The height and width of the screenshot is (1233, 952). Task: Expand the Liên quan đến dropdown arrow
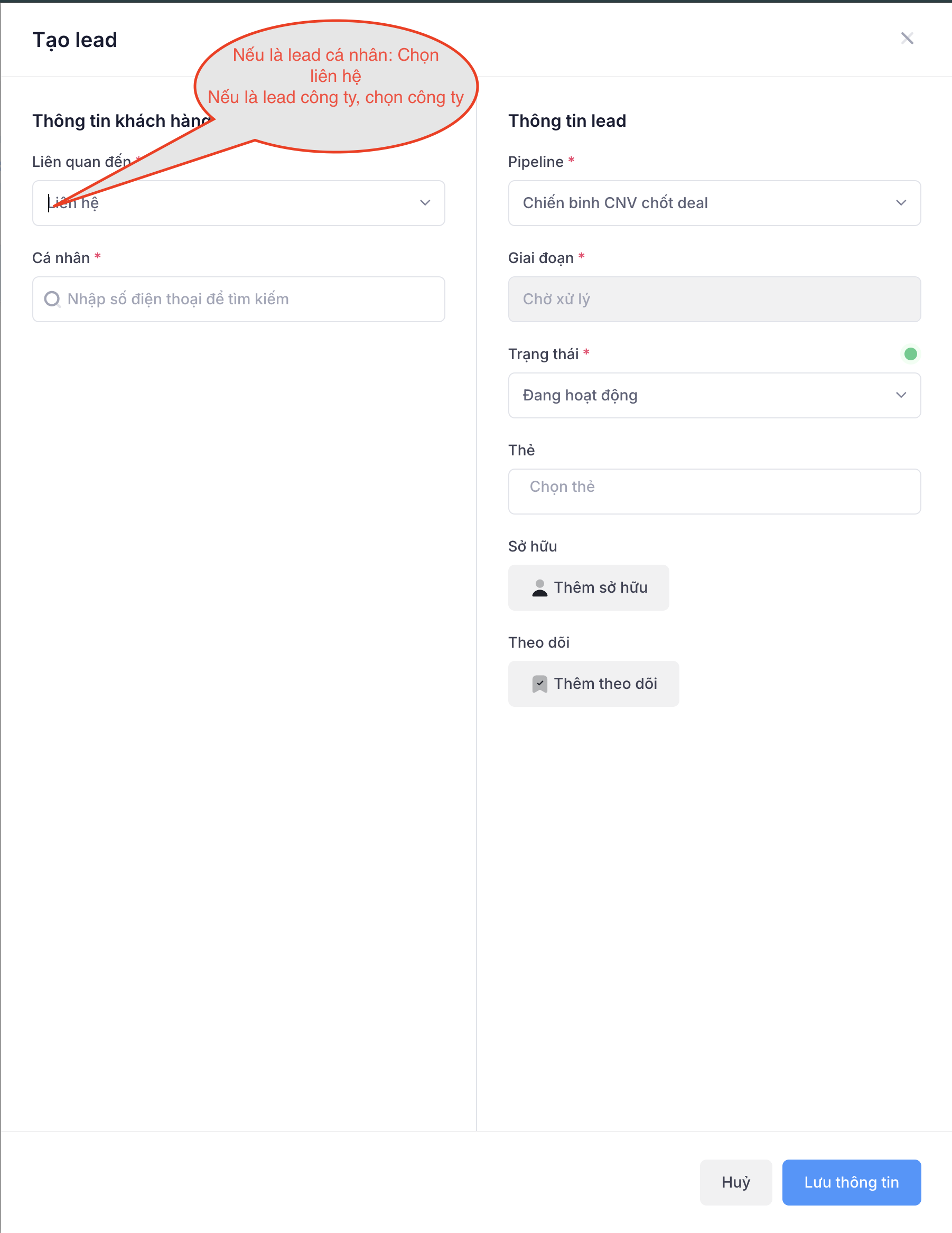(x=425, y=203)
